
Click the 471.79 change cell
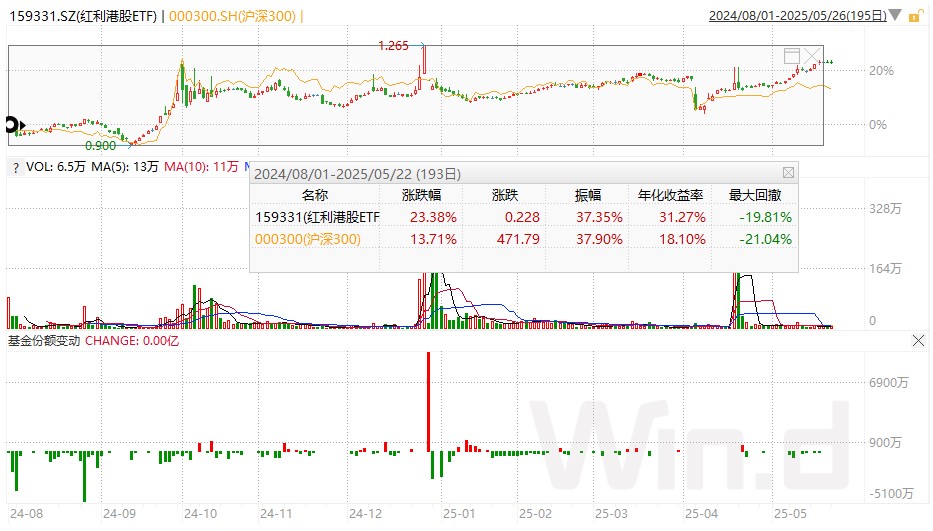click(518, 239)
